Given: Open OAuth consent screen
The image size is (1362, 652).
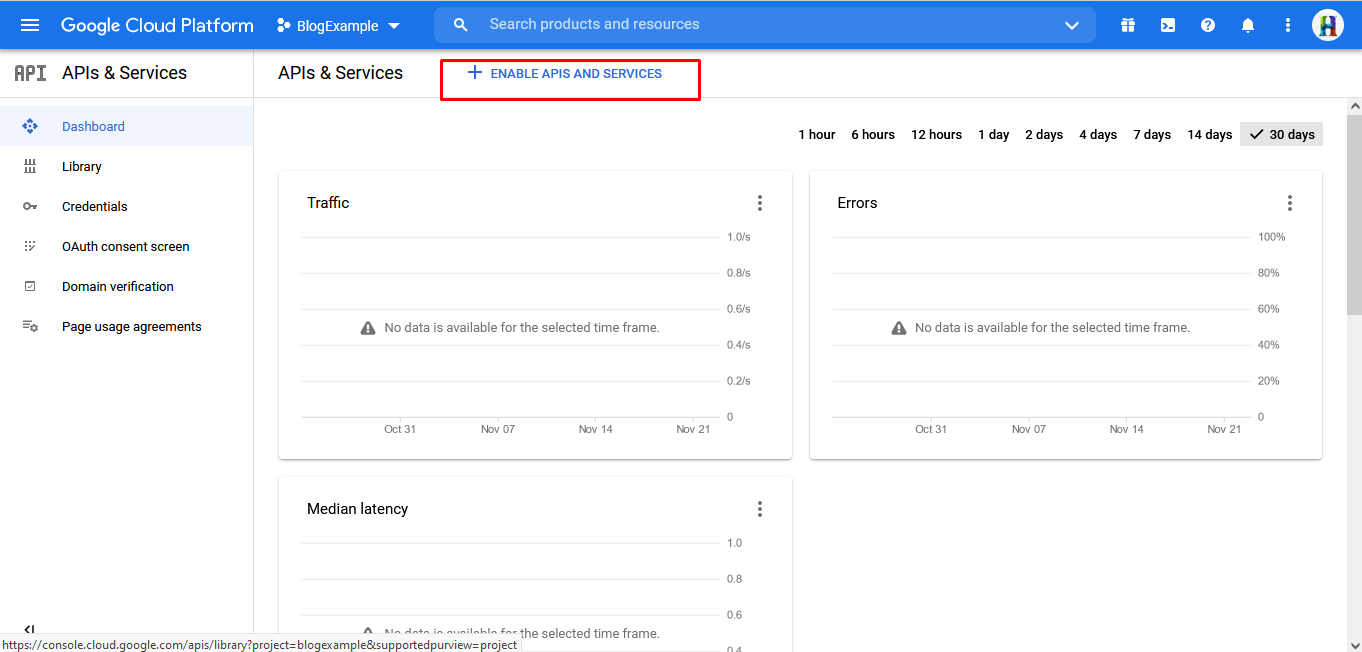Looking at the screenshot, I should [x=126, y=246].
